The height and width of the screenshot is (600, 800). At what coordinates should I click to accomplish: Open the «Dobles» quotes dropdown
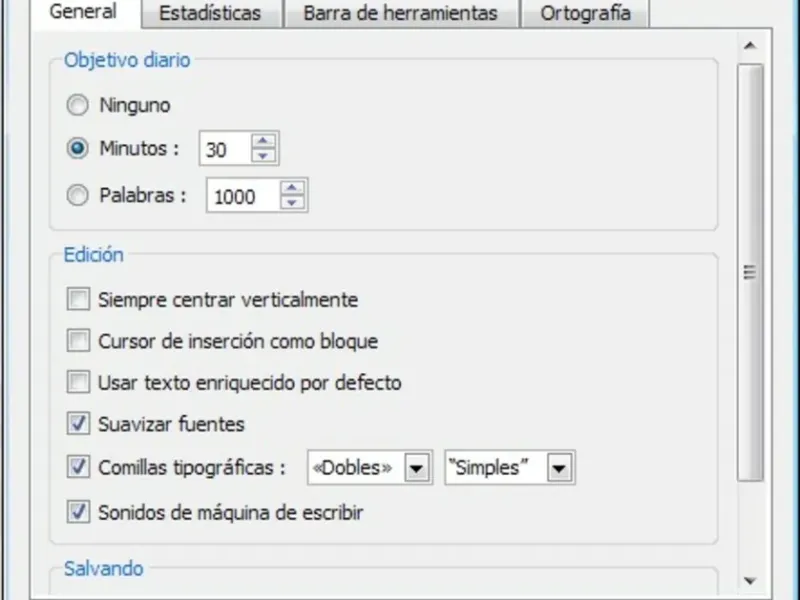pos(418,468)
